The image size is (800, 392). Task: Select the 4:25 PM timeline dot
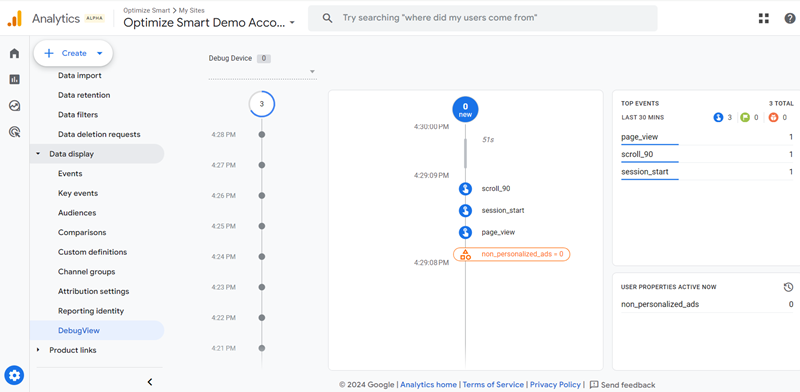262,226
